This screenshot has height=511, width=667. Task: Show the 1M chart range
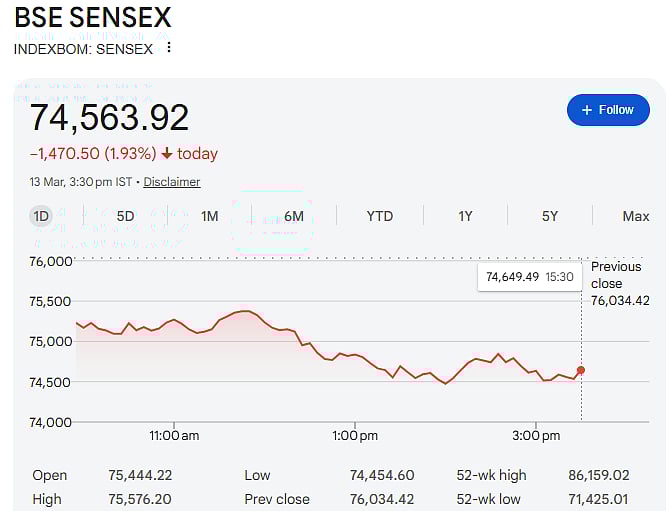coord(209,216)
